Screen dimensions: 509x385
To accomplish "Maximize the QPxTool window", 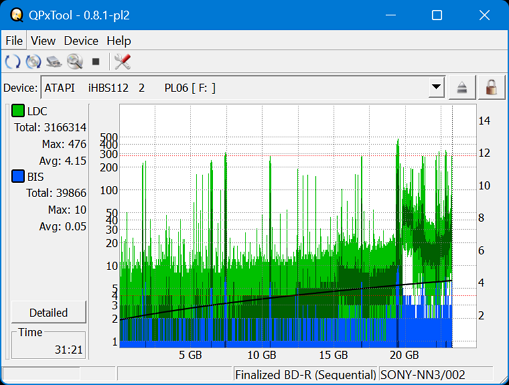I will [437, 15].
